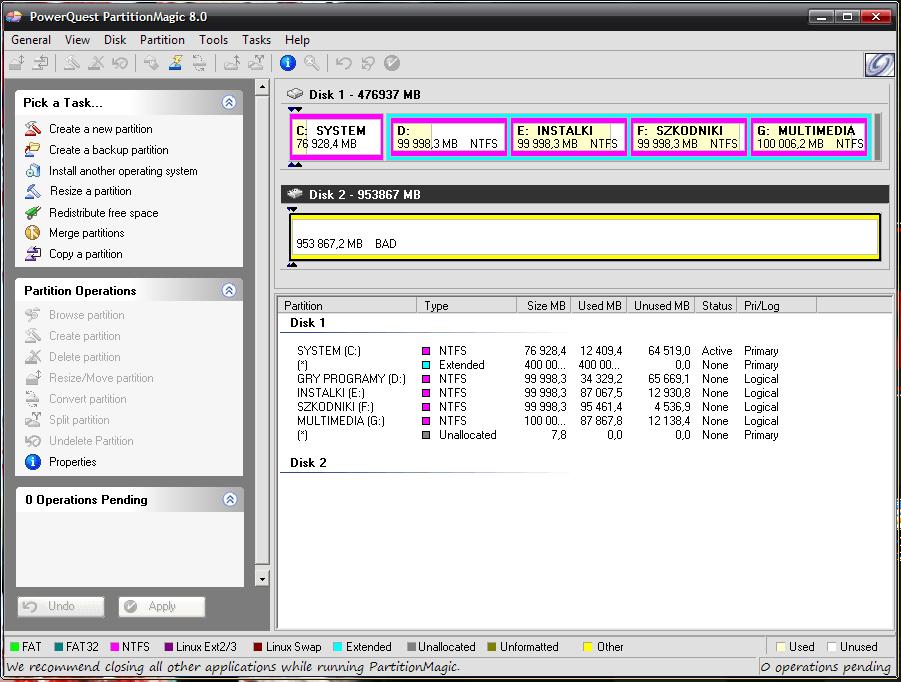The height and width of the screenshot is (682, 901).
Task: Click the Install another operating system icon
Action: click(x=33, y=171)
